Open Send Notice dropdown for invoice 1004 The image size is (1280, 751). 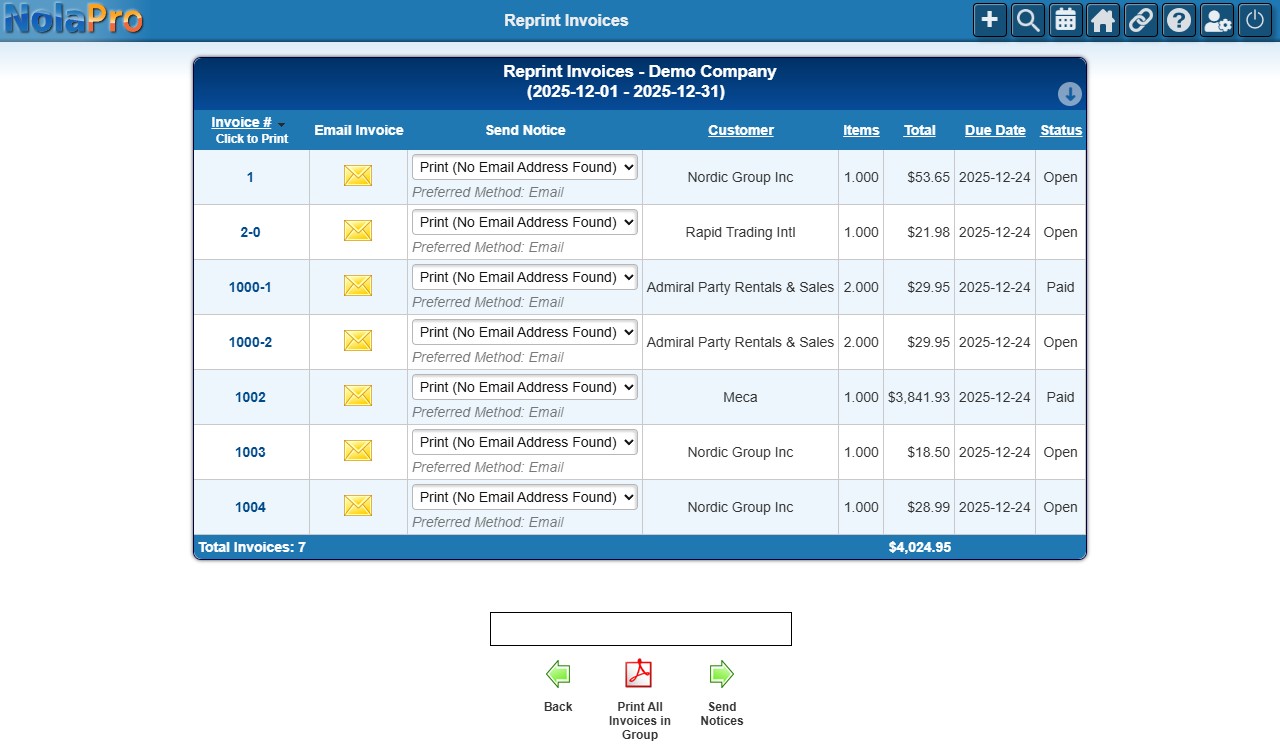(x=525, y=497)
